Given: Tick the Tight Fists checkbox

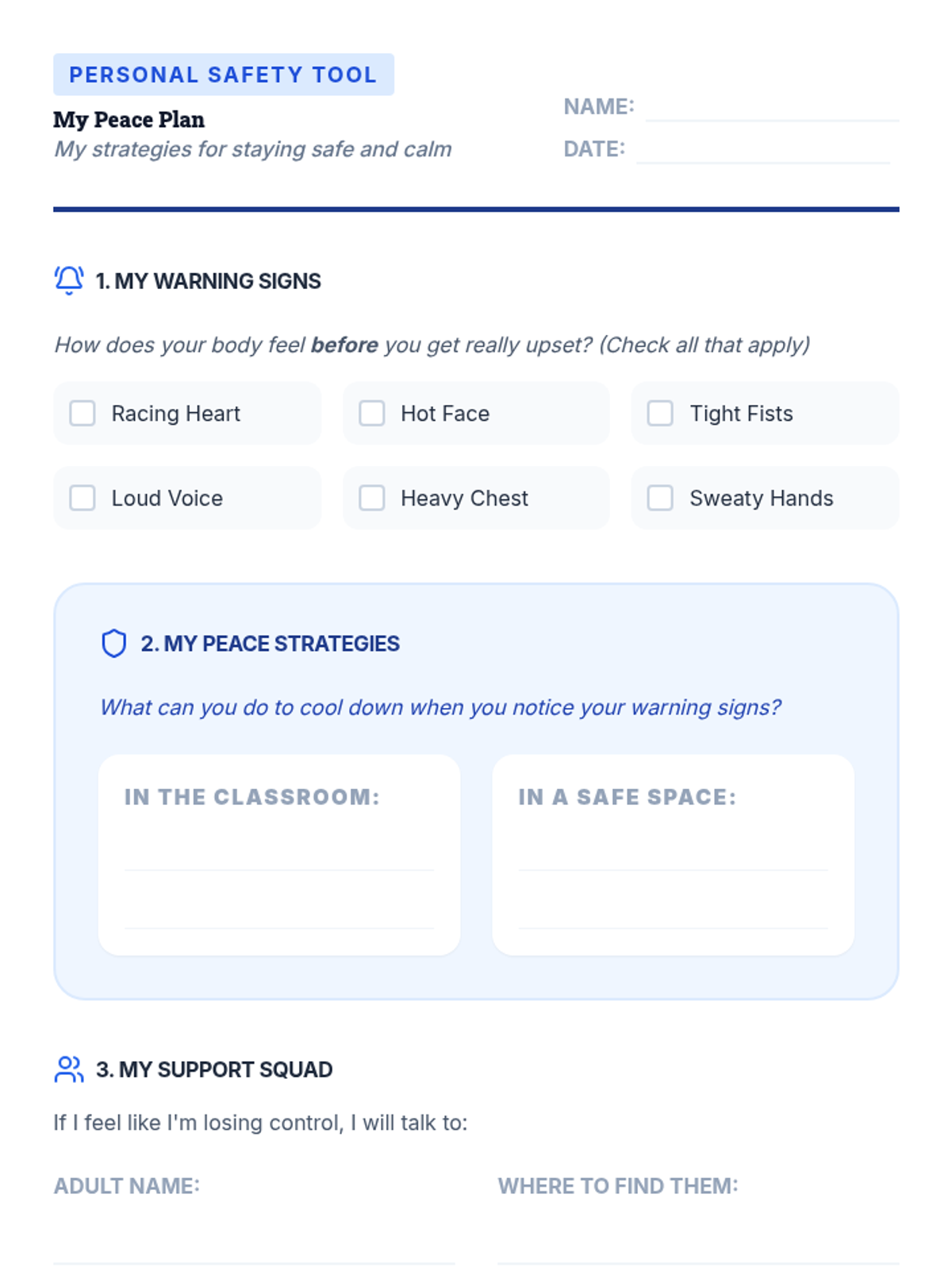Looking at the screenshot, I should (660, 413).
